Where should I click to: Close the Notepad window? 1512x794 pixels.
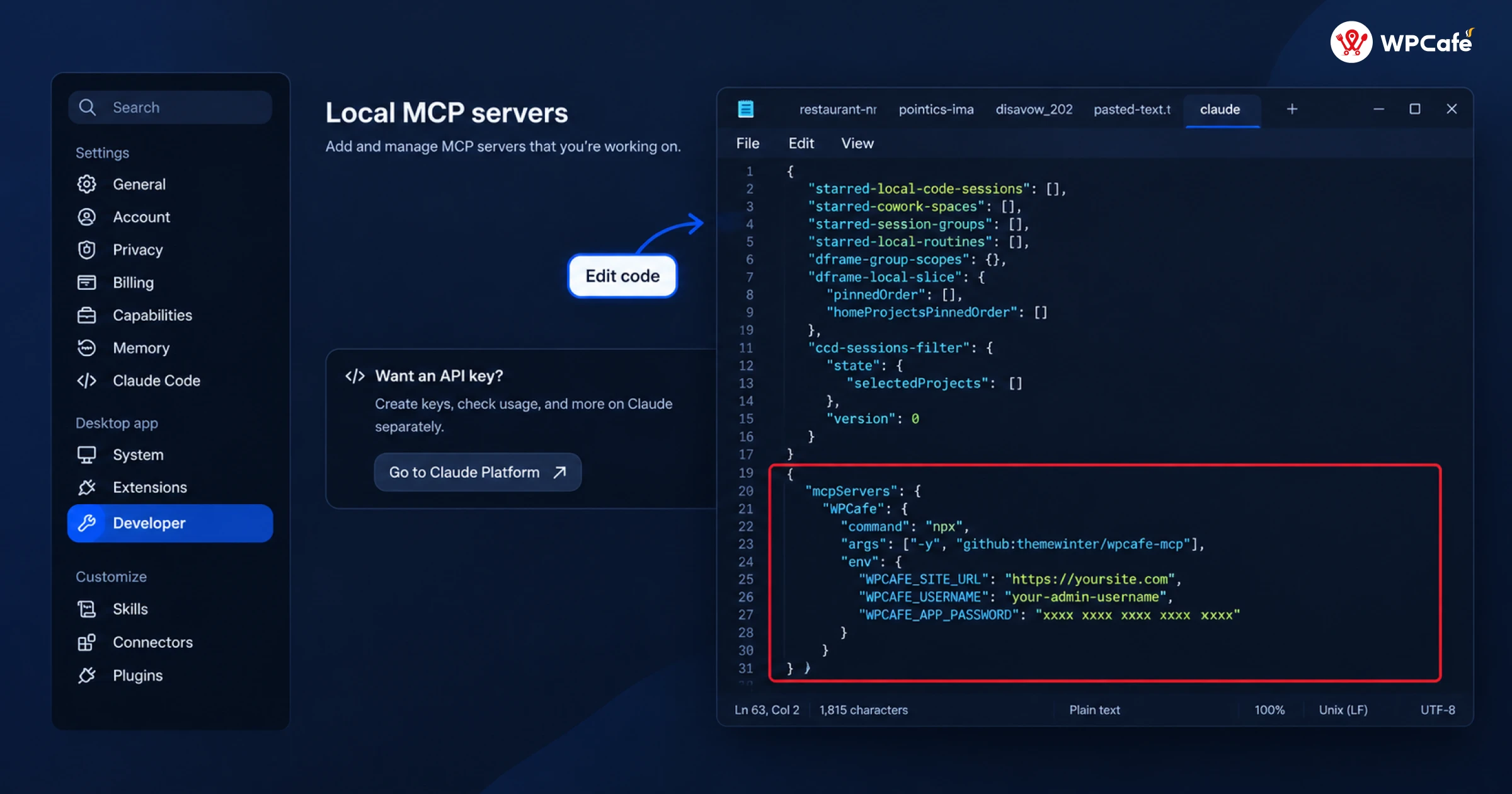point(1452,109)
